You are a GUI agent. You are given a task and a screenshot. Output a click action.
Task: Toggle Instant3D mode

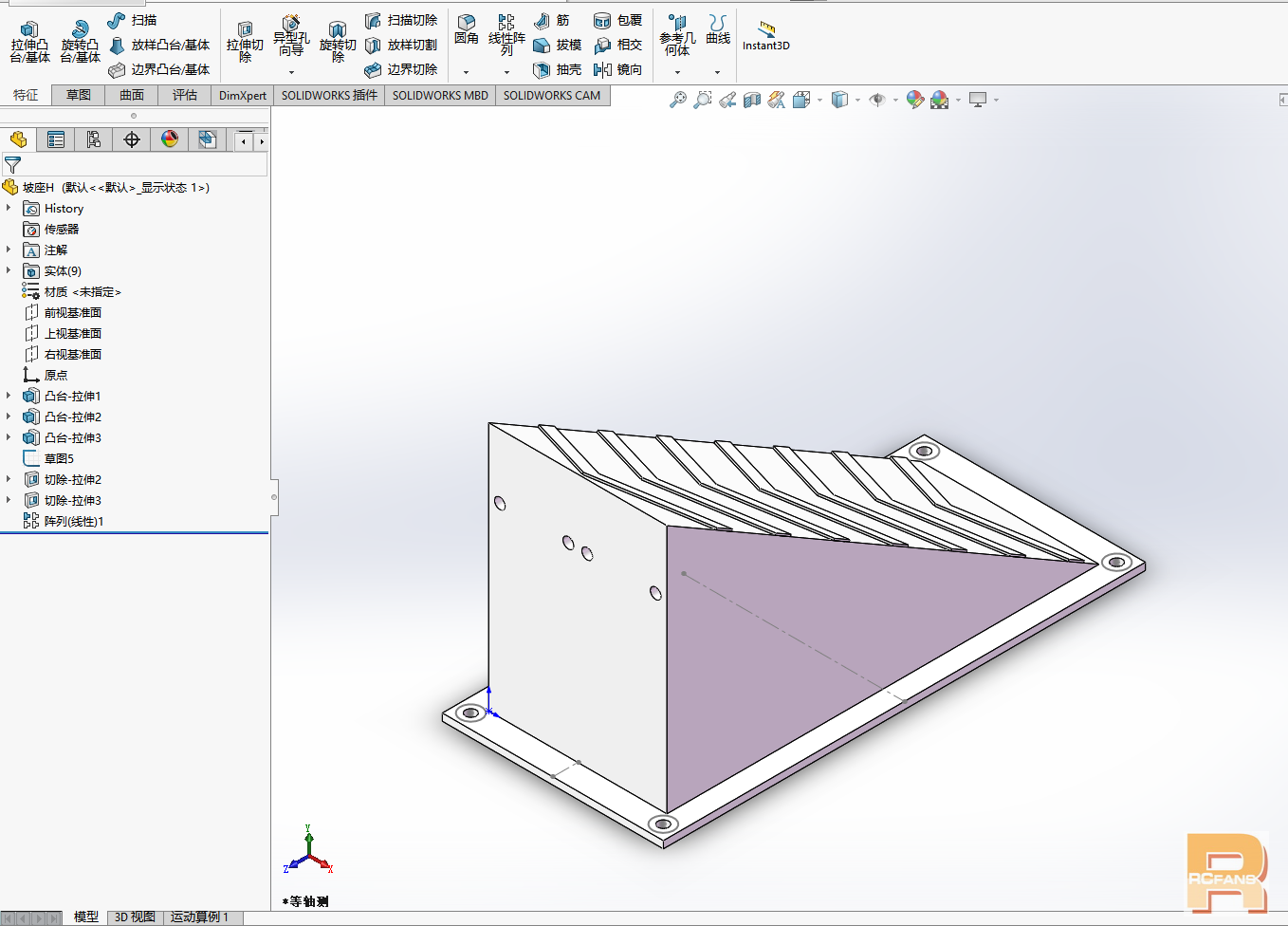(x=765, y=35)
